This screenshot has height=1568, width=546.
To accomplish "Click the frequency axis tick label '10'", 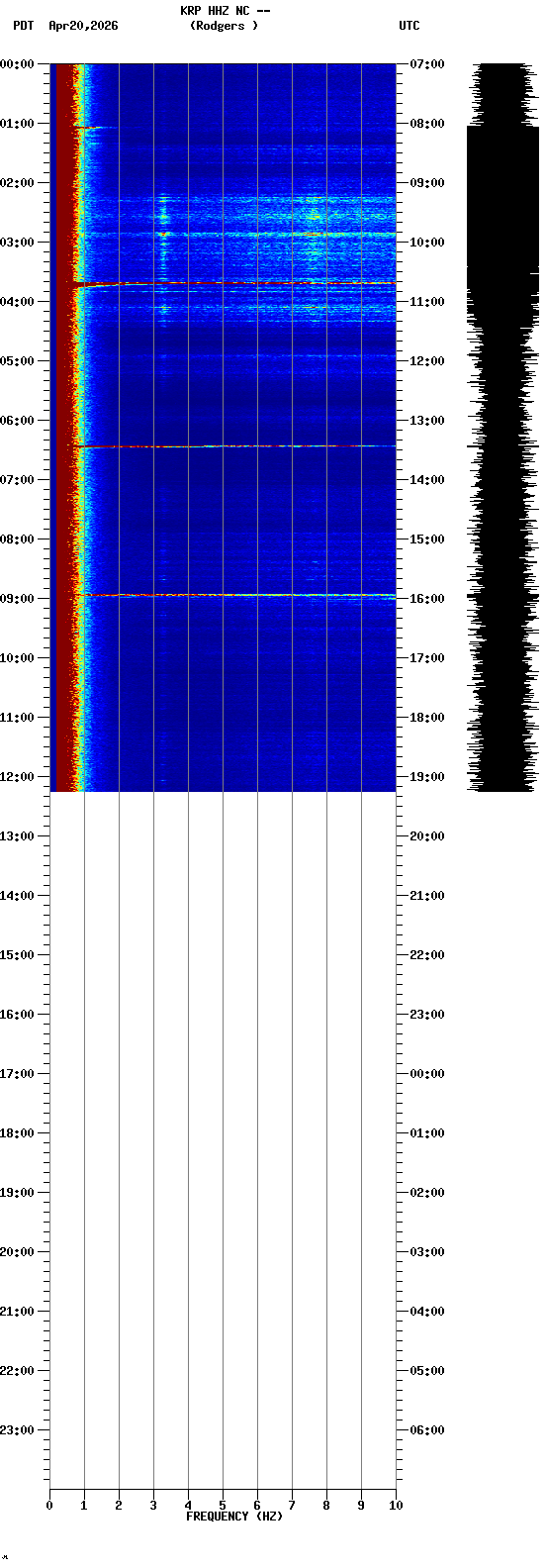I will pos(396,1506).
